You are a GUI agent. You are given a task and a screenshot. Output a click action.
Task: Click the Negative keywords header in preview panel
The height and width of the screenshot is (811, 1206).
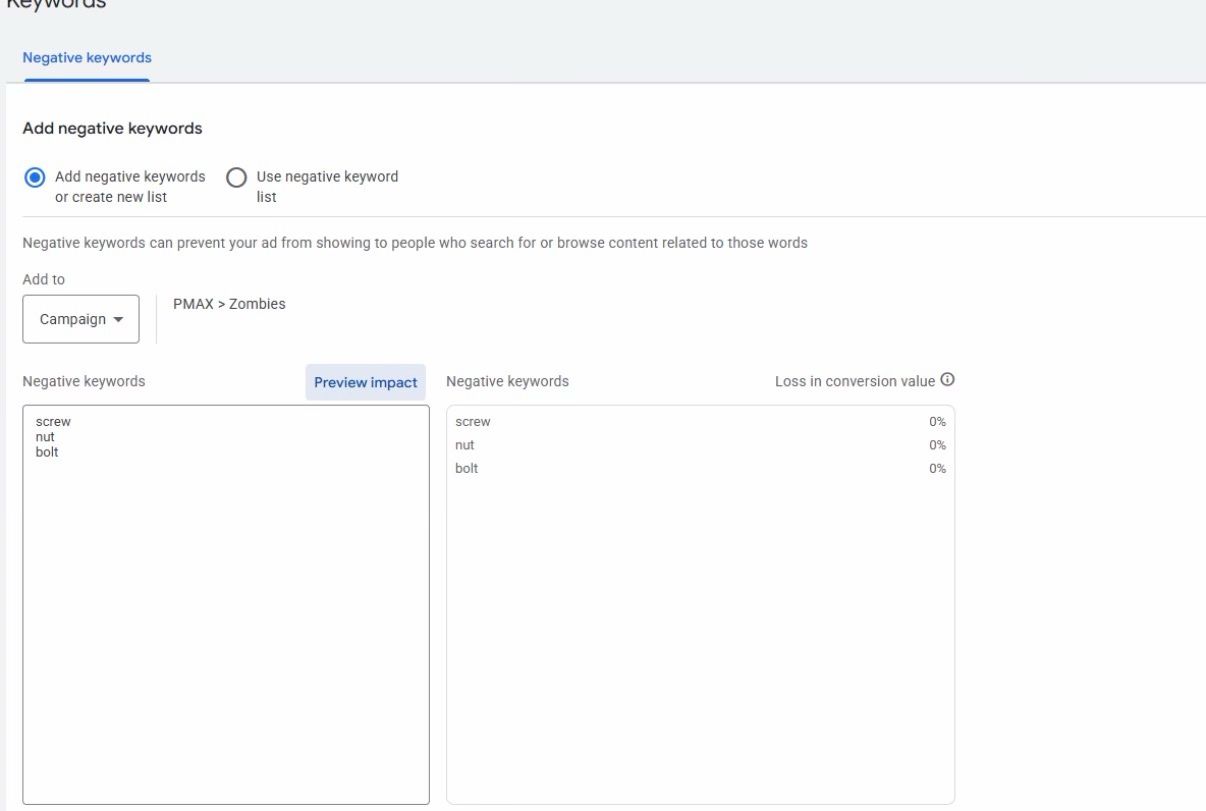(x=507, y=381)
